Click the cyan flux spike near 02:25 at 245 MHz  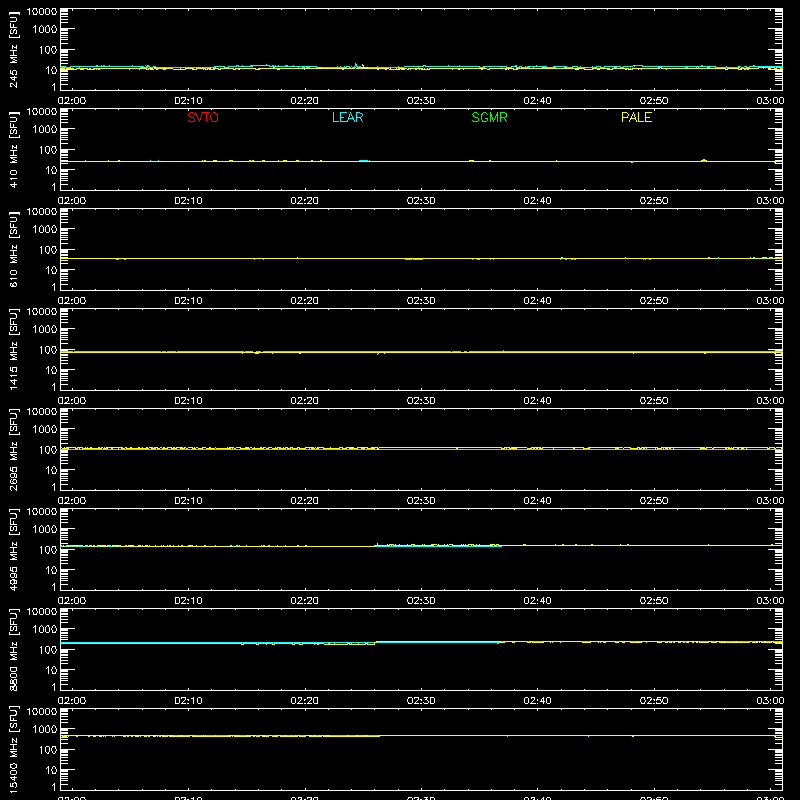(357, 65)
